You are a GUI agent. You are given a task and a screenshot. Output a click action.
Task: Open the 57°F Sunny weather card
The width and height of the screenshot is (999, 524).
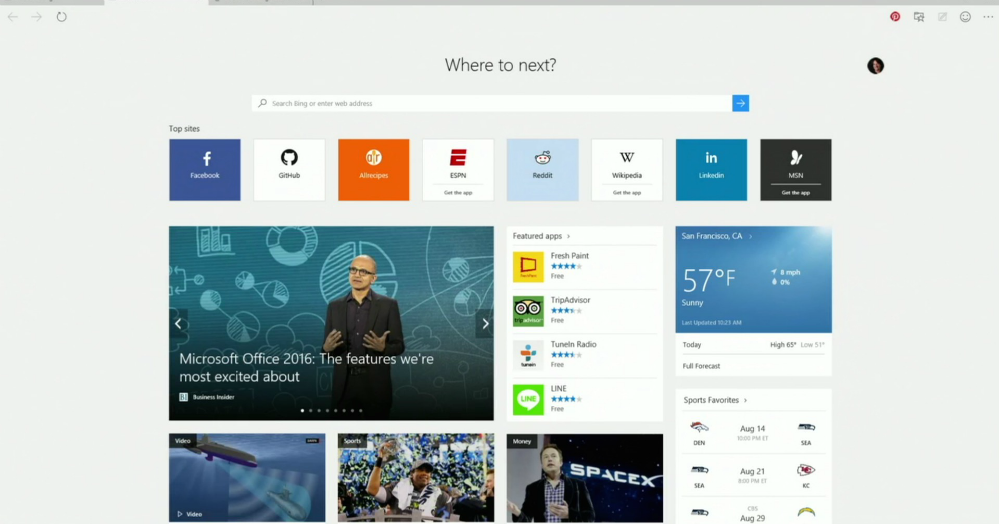(754, 279)
